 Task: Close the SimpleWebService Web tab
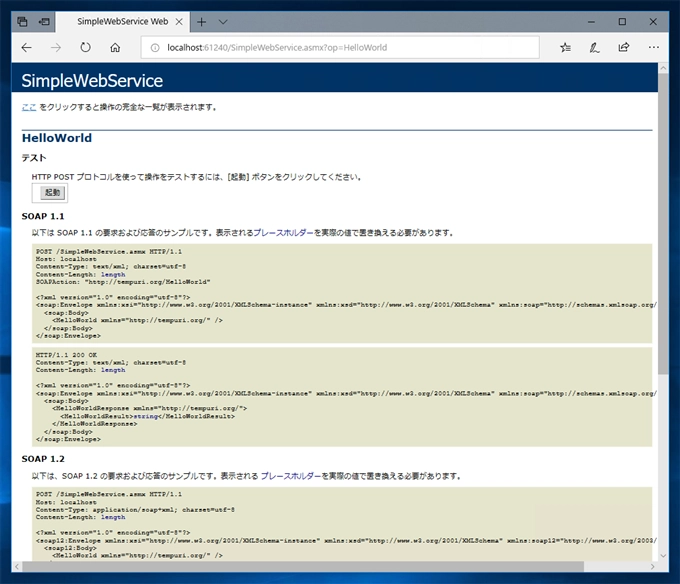tap(179, 22)
